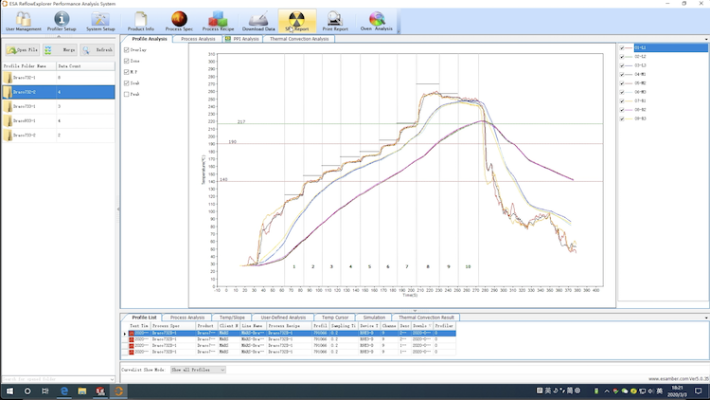Image resolution: width=710 pixels, height=400 pixels.
Task: Select the Process Spec icon
Action: (x=180, y=20)
